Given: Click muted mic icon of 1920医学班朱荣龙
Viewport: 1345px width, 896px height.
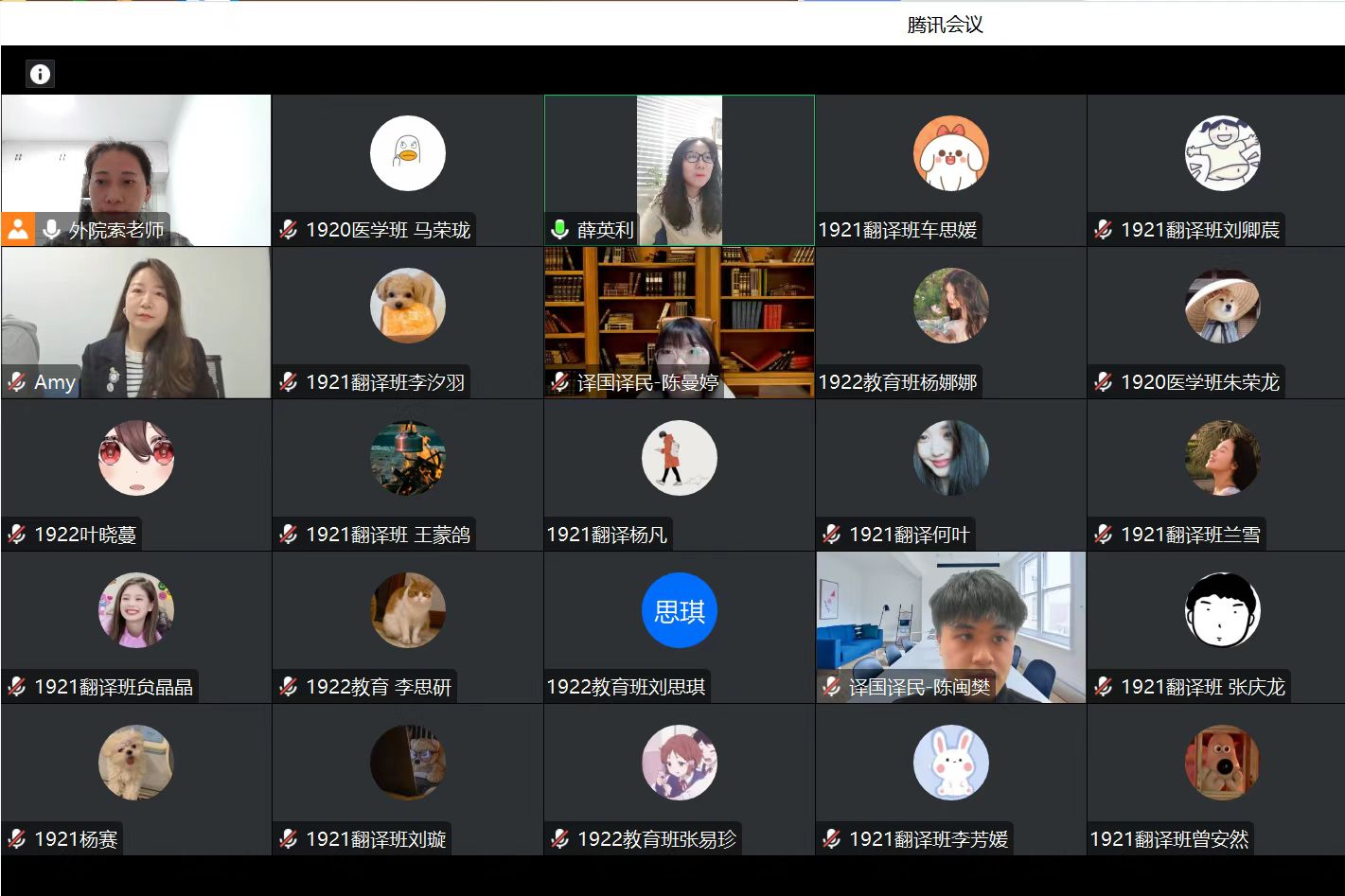Looking at the screenshot, I should 1104,381.
